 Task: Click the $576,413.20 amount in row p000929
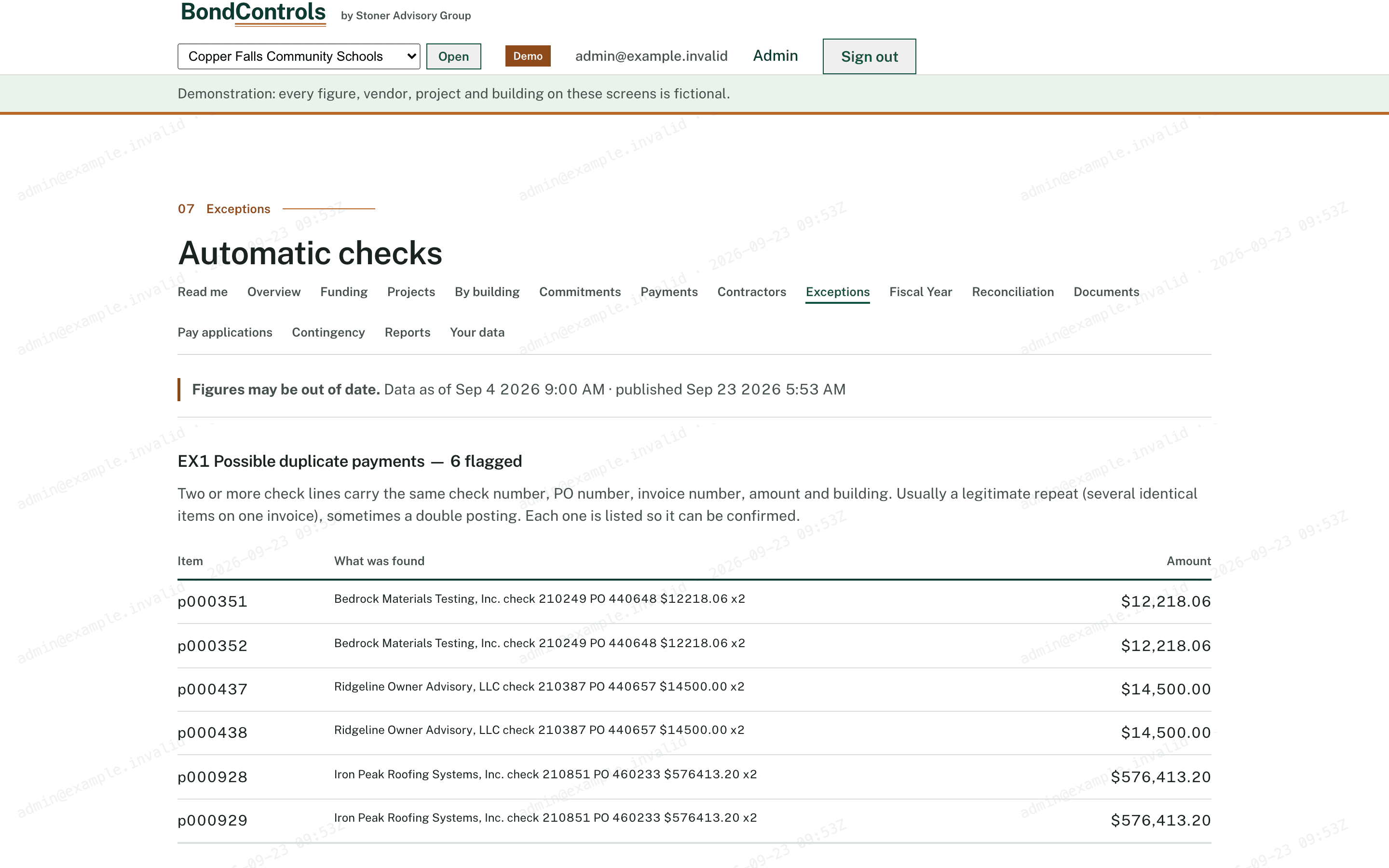[x=1160, y=821]
